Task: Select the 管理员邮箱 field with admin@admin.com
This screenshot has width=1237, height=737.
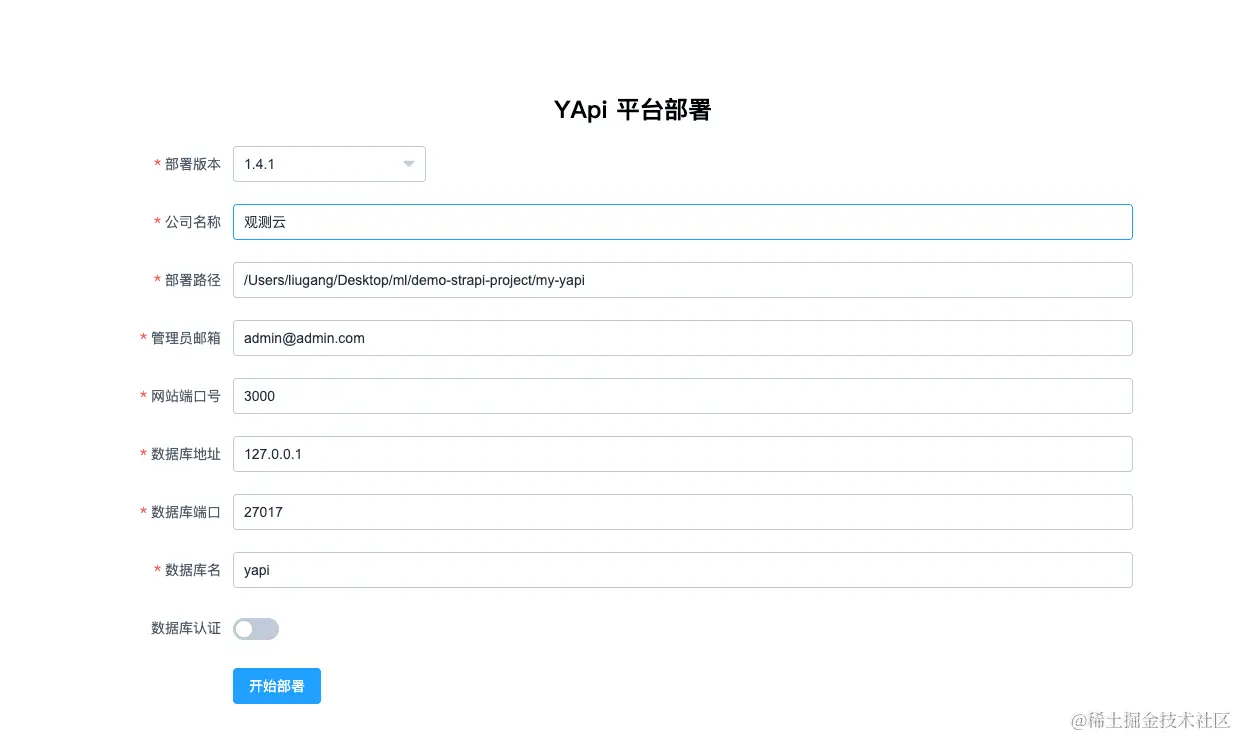Action: point(682,338)
